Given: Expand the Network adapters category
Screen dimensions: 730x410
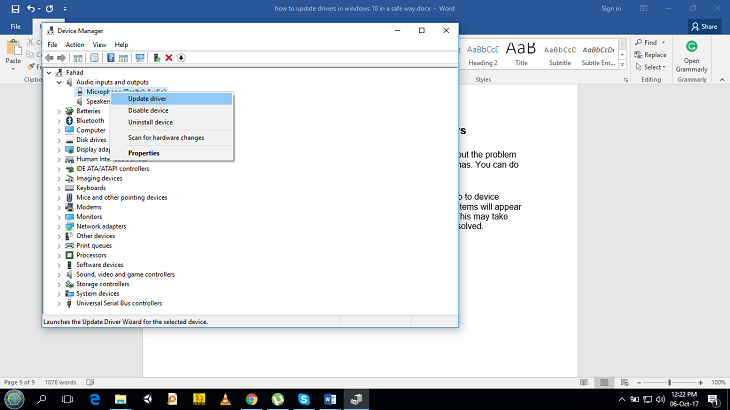Looking at the screenshot, I should [x=59, y=227].
